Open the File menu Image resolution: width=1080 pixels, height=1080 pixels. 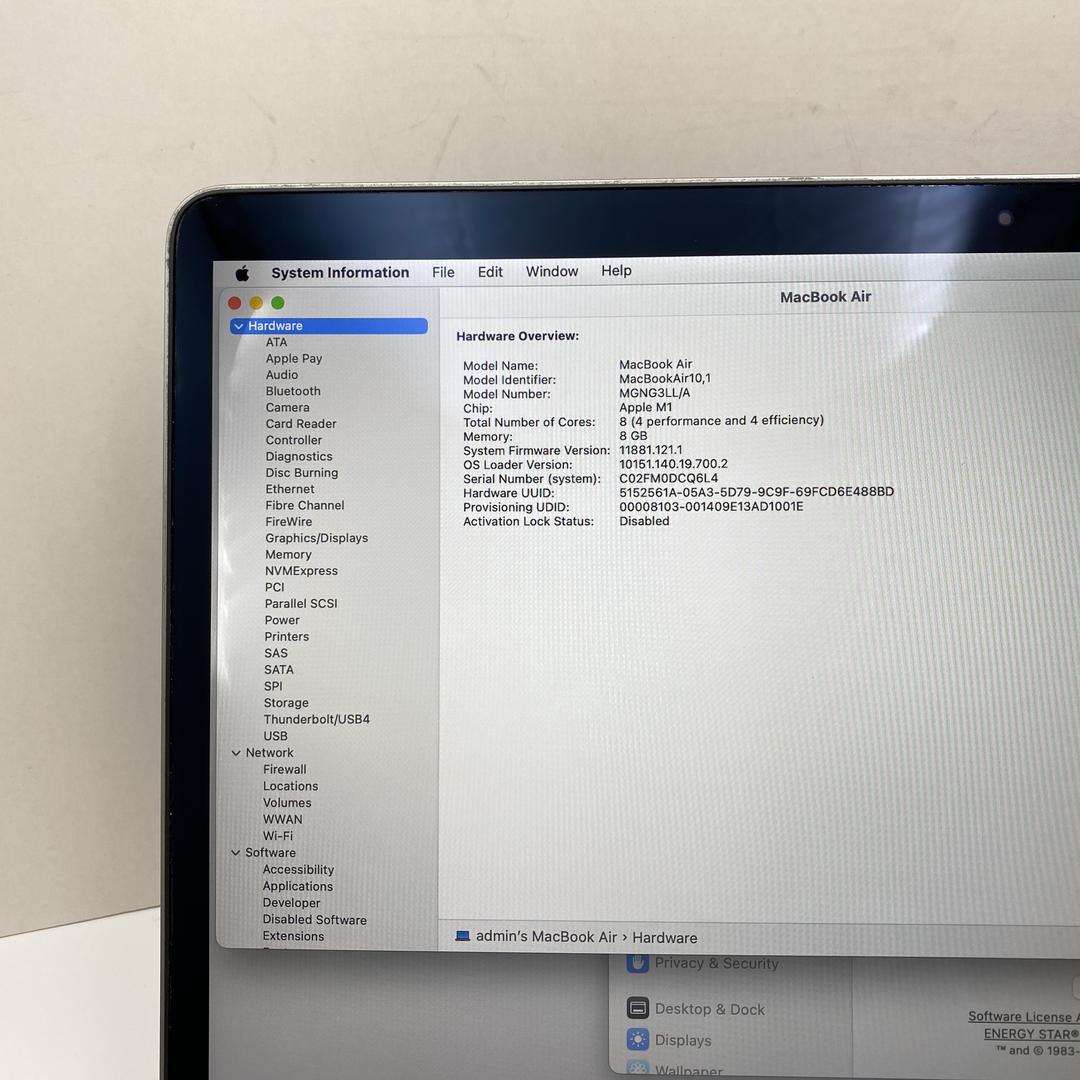pyautogui.click(x=443, y=272)
